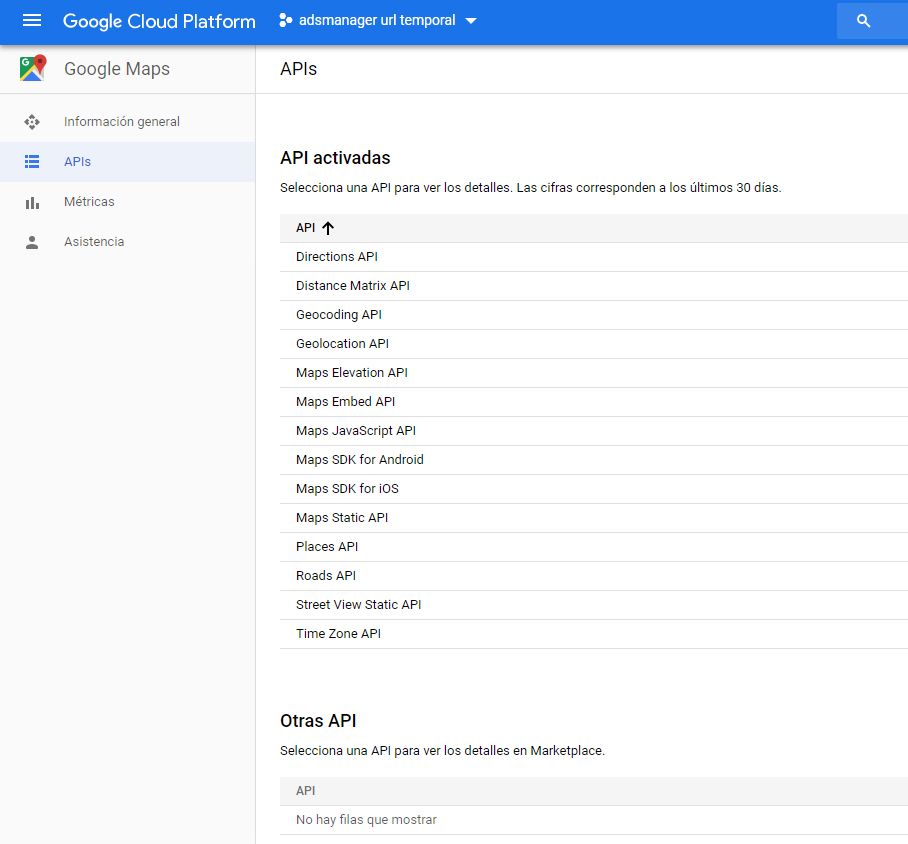This screenshot has width=908, height=844.
Task: Click the APIs list icon in sidebar
Action: coord(32,162)
